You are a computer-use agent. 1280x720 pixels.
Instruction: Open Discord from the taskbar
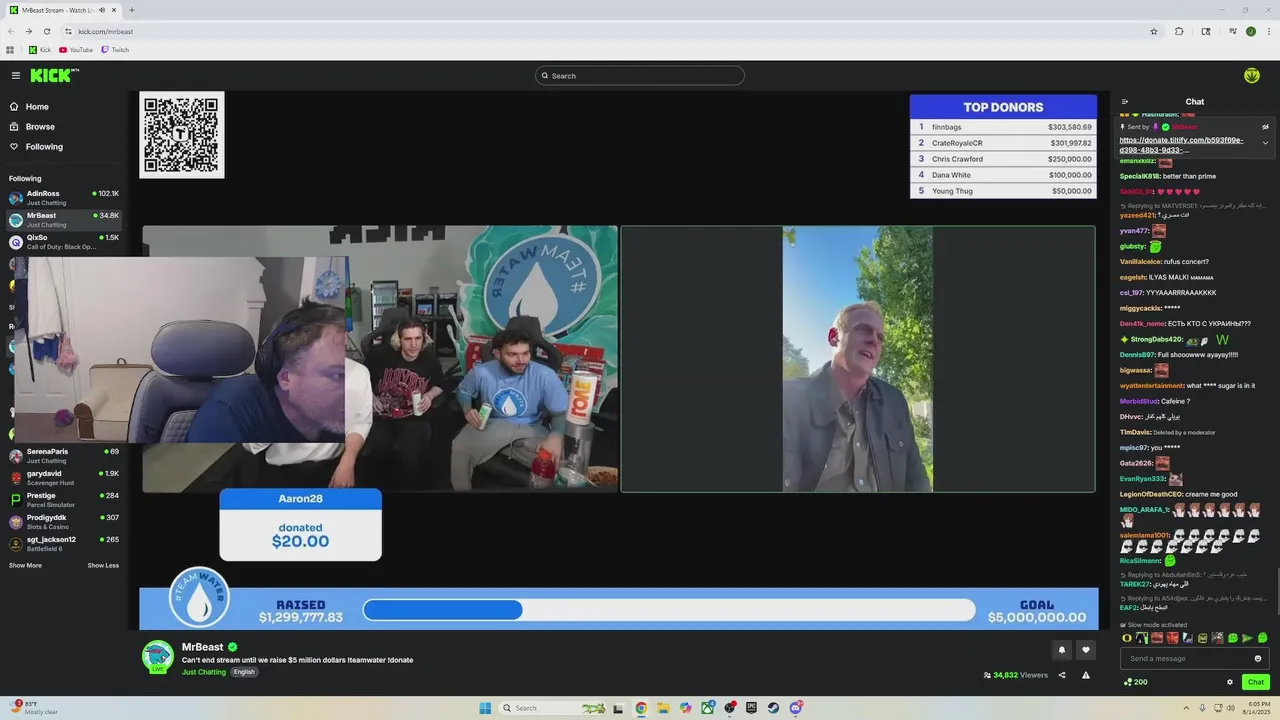click(796, 708)
